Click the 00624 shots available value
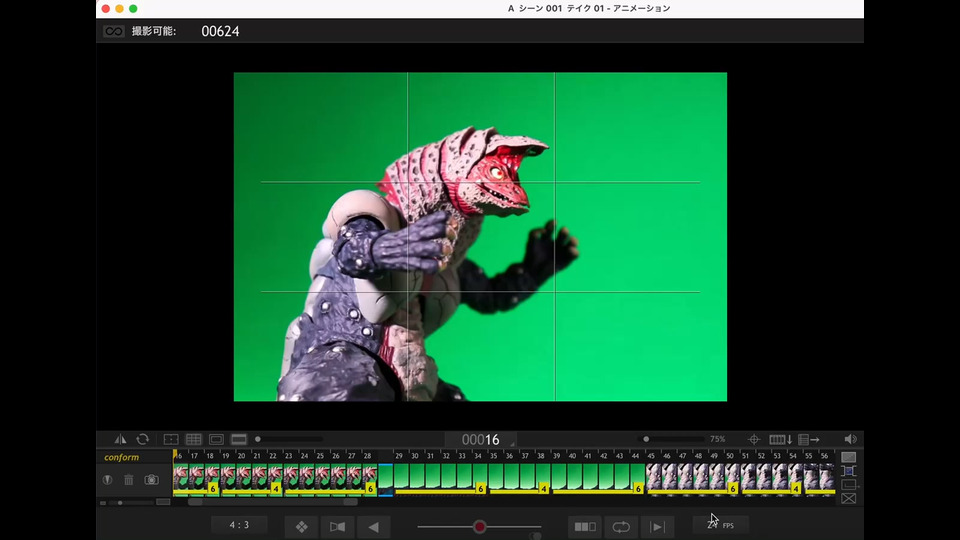The image size is (960, 540). pos(220,31)
